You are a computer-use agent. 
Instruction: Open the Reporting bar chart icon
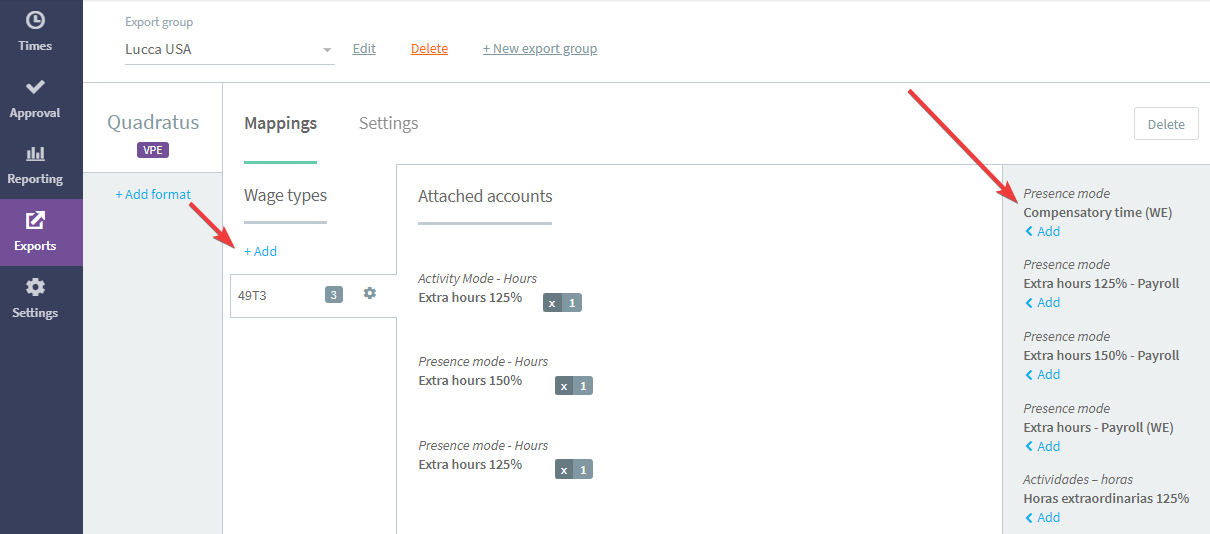point(35,153)
